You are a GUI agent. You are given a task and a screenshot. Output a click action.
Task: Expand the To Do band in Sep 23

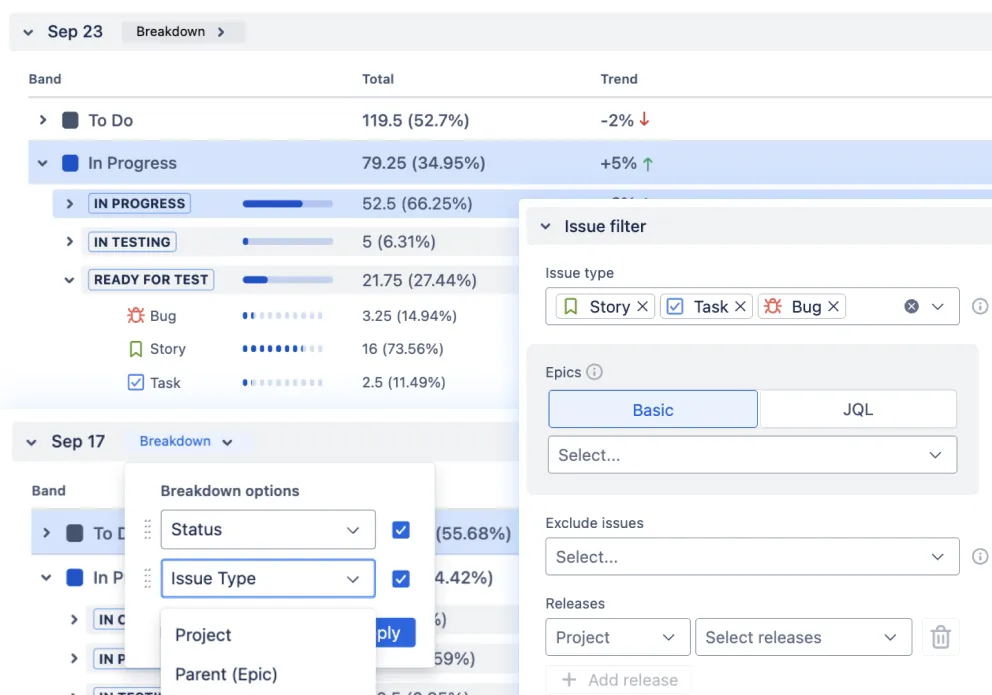point(42,120)
